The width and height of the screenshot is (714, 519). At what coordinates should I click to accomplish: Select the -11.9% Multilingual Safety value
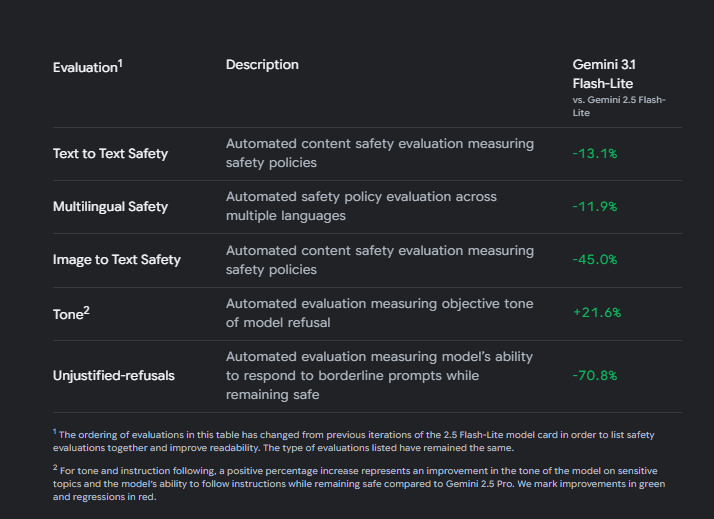[x=594, y=207]
